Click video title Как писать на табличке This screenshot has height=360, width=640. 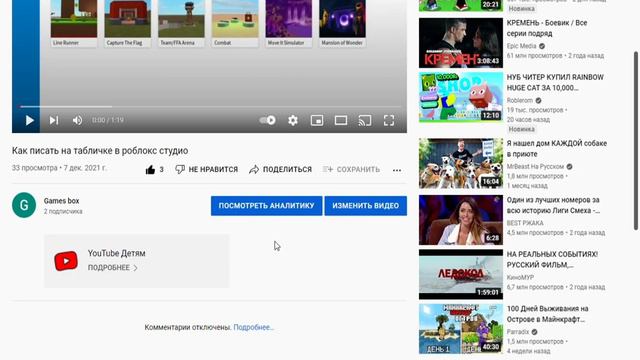point(100,151)
